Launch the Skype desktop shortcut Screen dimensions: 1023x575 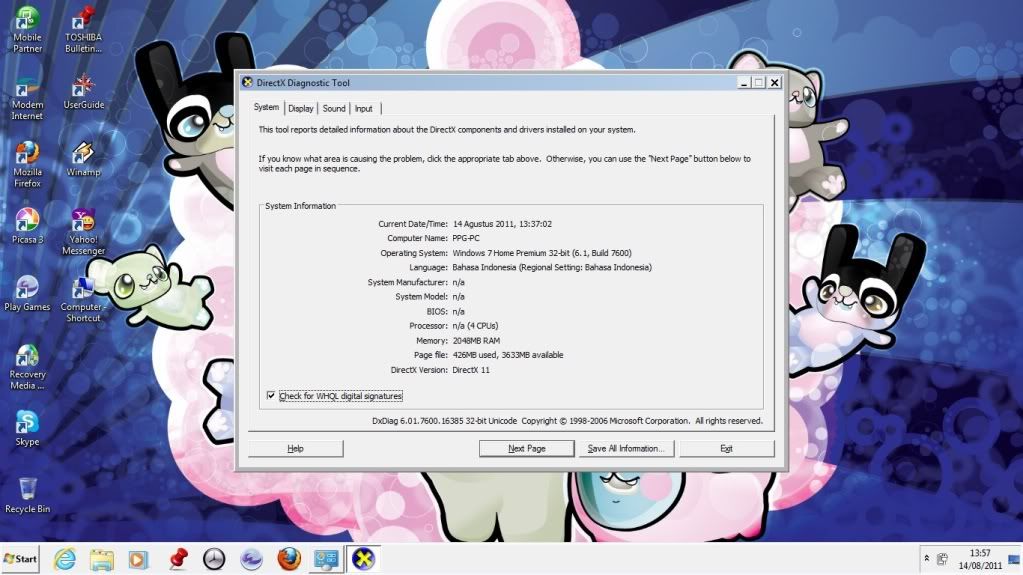point(27,429)
